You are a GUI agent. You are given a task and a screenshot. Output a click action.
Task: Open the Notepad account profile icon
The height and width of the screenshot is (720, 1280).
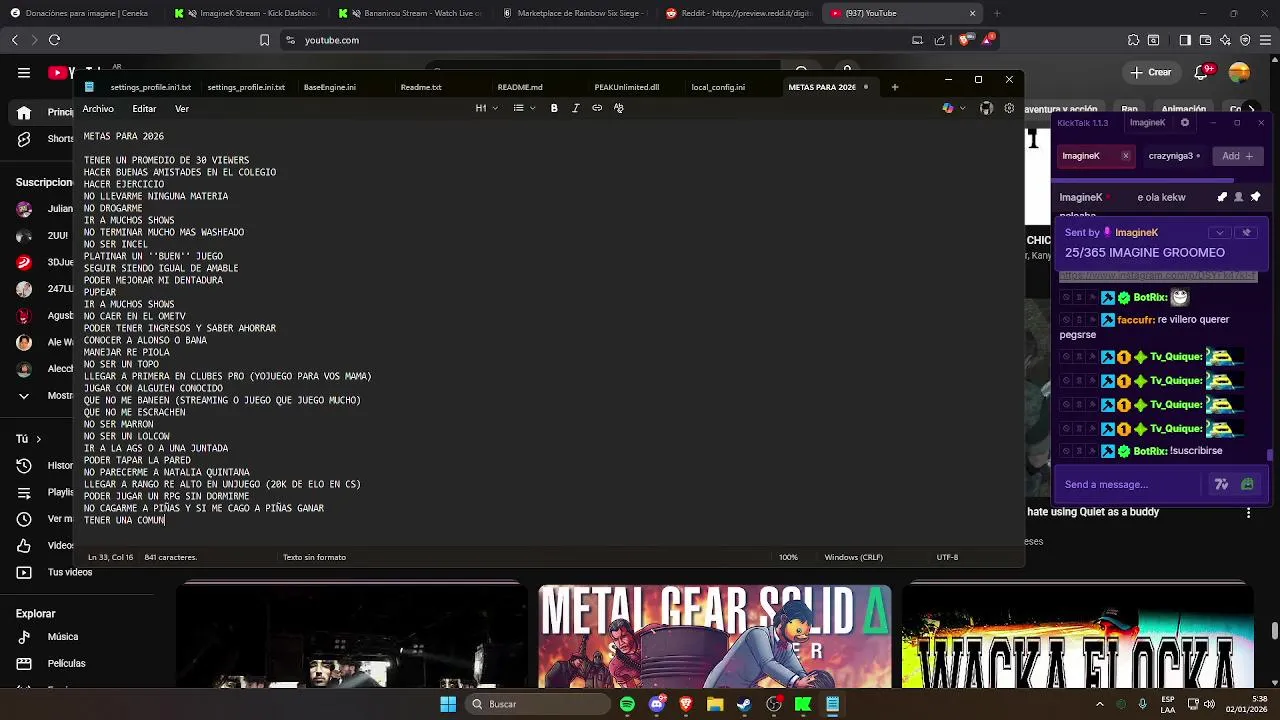point(986,108)
